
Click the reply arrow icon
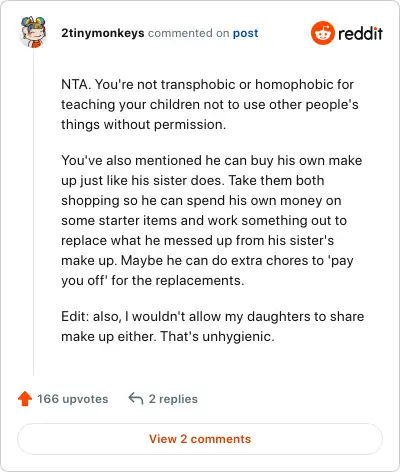[136, 399]
